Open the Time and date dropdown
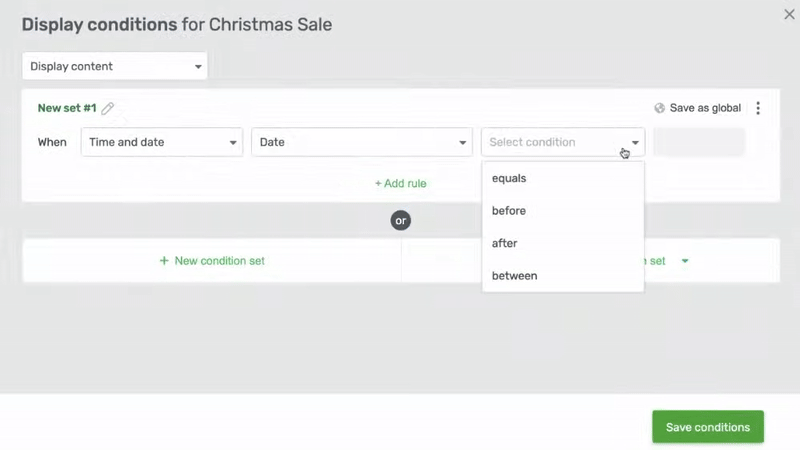This screenshot has height=450, width=800. click(162, 142)
